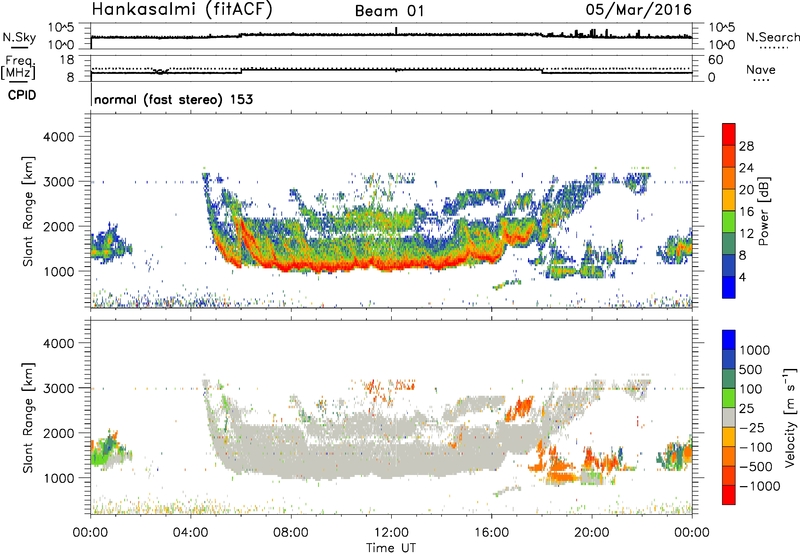Click the N.Sky legend label
800x554 pixels.
[x=19, y=37]
